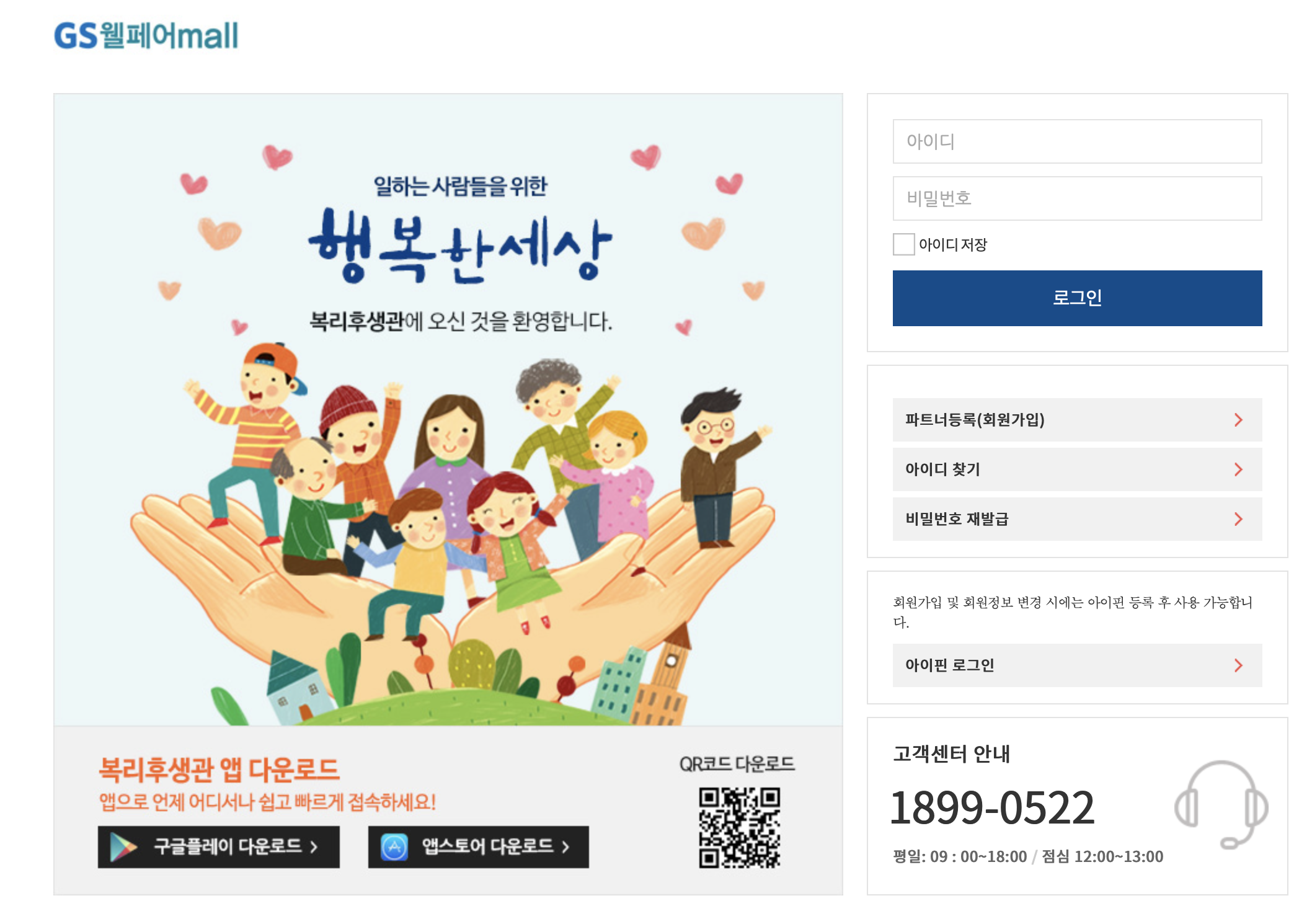Check the 아이디 저장 checkbox

point(903,244)
